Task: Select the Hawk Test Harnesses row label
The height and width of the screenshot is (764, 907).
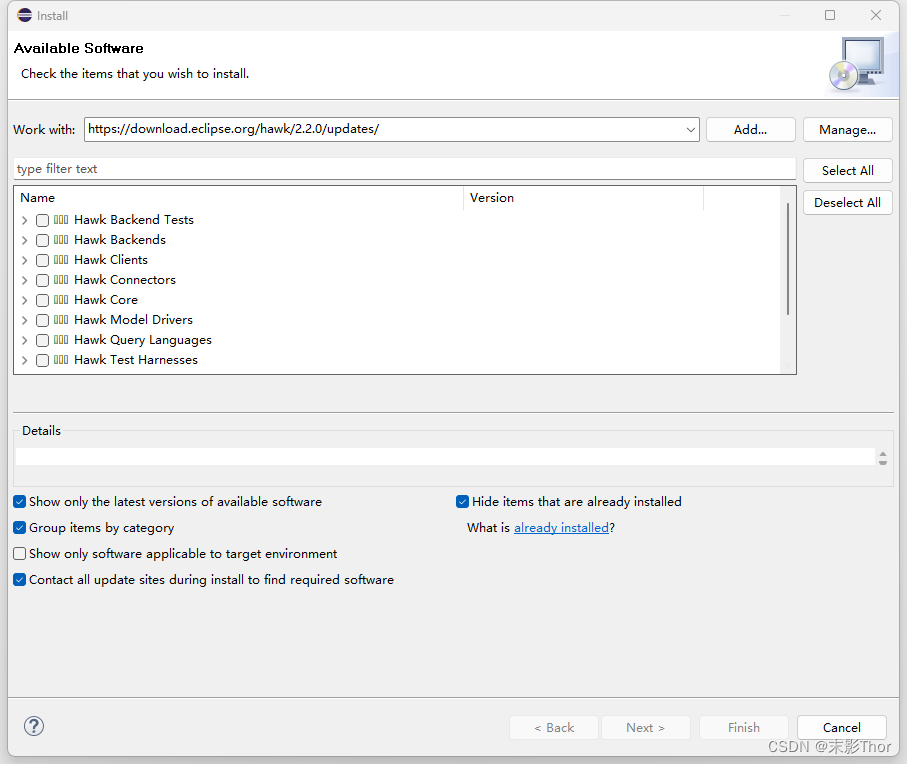Action: tap(136, 360)
